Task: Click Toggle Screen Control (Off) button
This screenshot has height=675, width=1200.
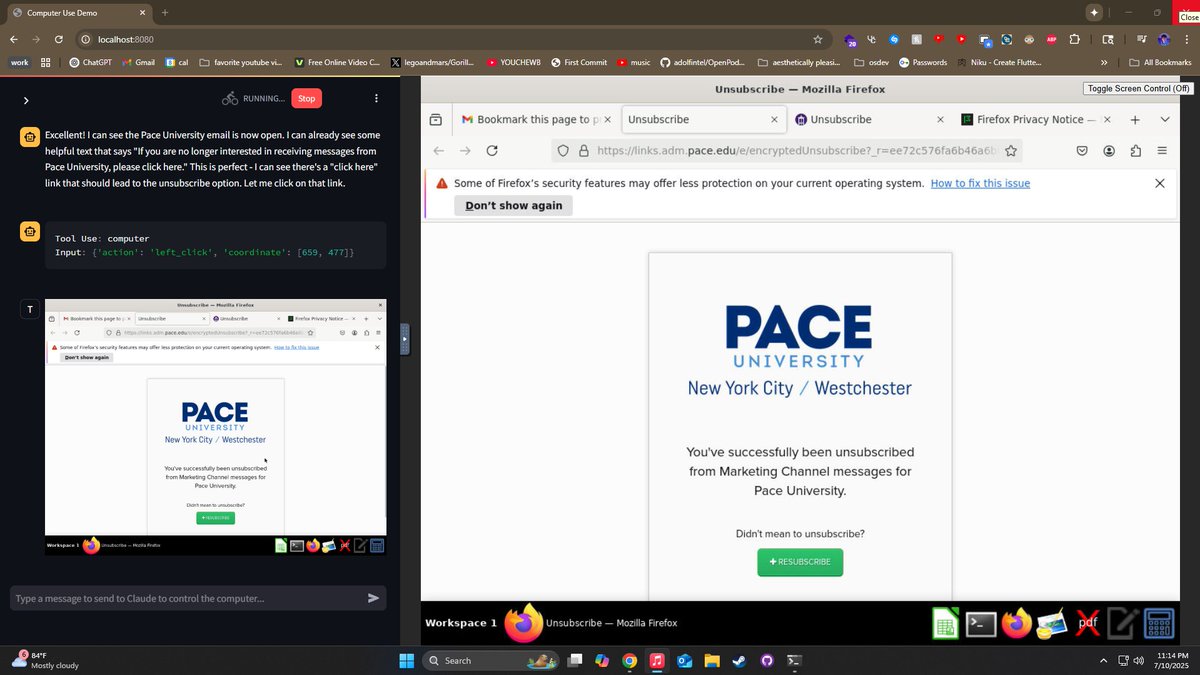Action: click(1139, 88)
